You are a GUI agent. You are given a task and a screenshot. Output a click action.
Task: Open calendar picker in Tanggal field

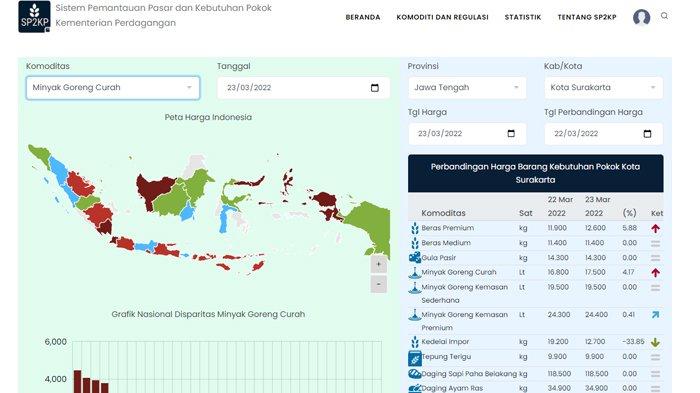pos(375,88)
